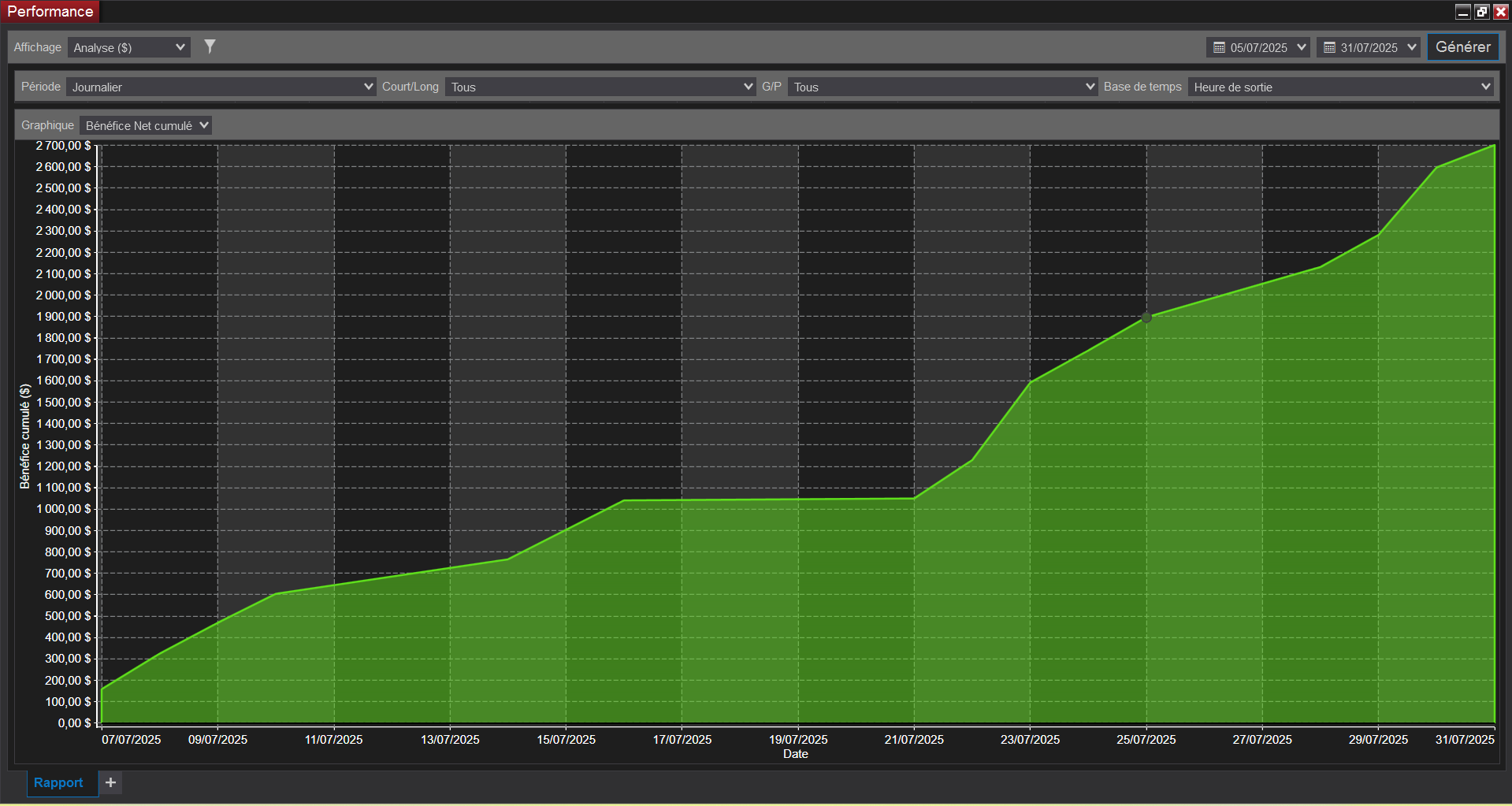Expand the Base de temps dropdown
Screen dimensions: 1512x806
pyautogui.click(x=1341, y=87)
